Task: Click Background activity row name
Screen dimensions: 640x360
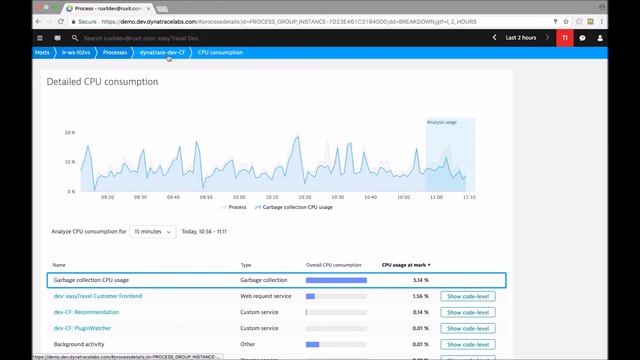Action: pos(79,344)
